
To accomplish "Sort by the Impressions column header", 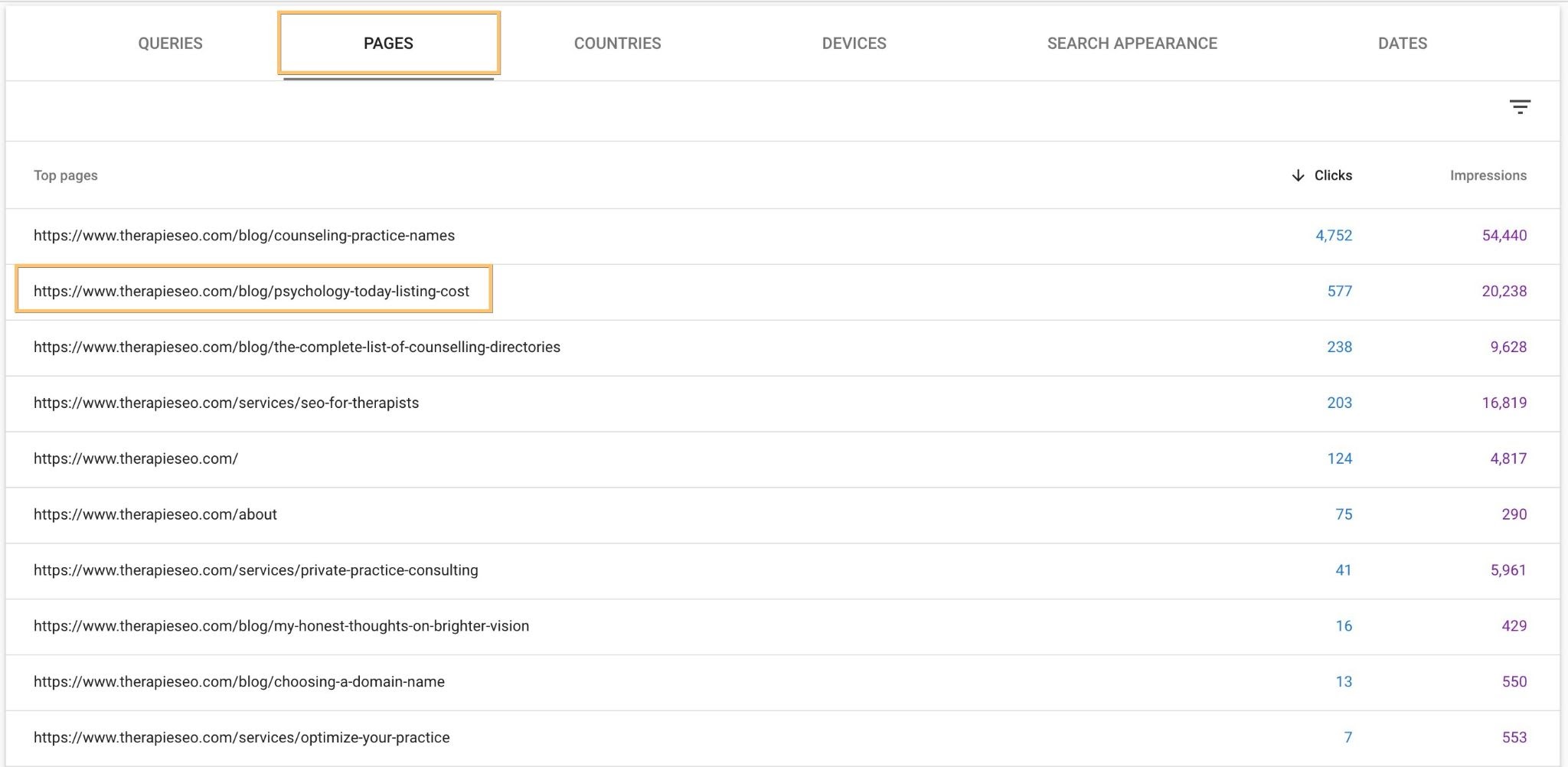I will click(1488, 175).
